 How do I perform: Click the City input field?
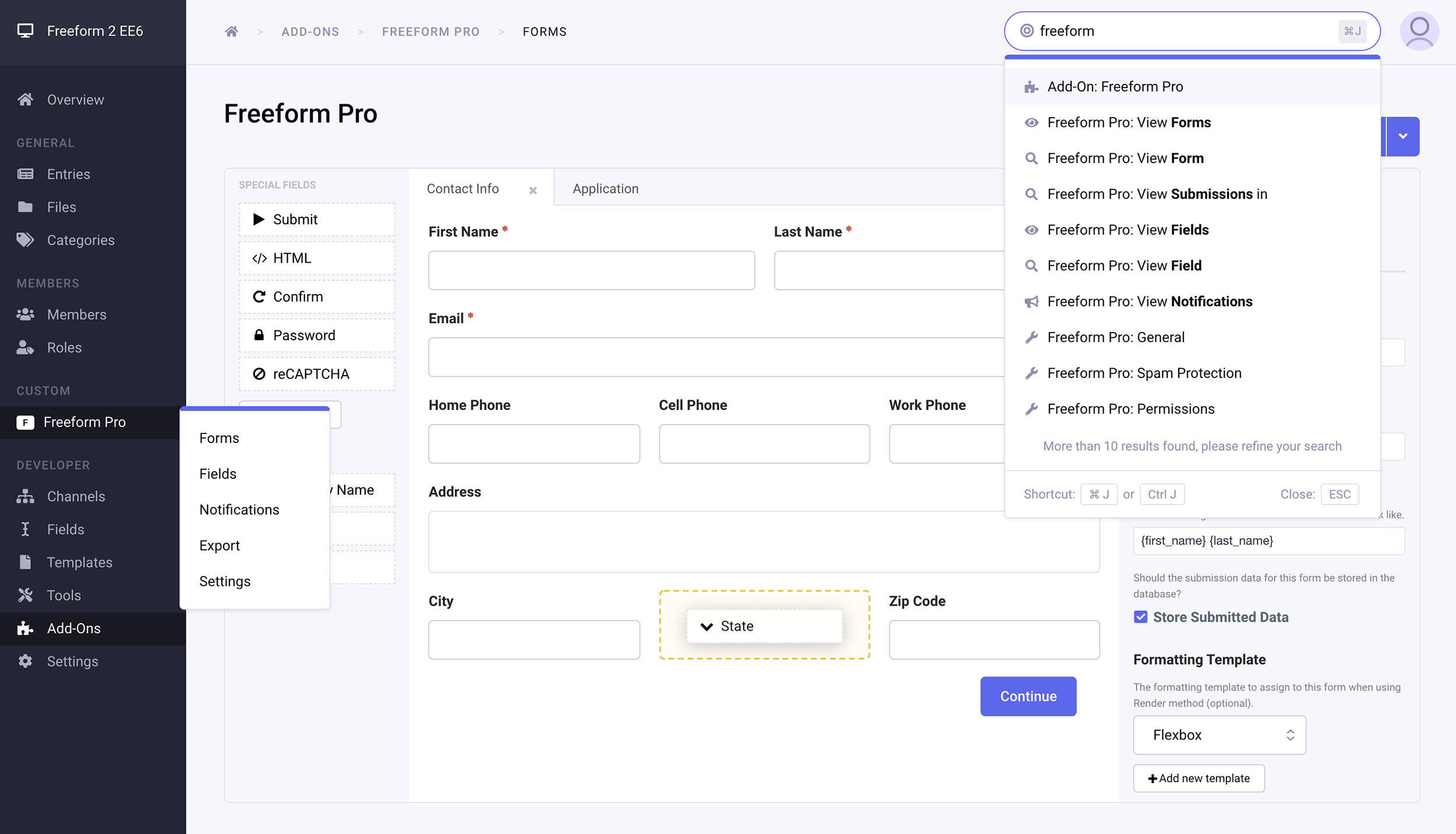pyautogui.click(x=534, y=639)
